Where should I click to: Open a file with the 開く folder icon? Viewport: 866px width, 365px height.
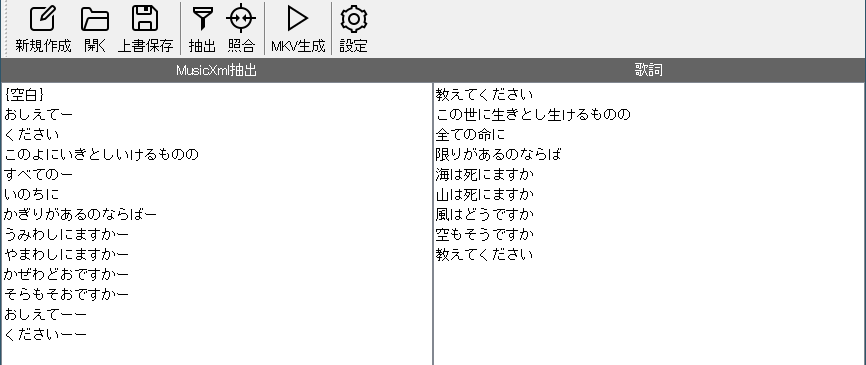coord(95,28)
